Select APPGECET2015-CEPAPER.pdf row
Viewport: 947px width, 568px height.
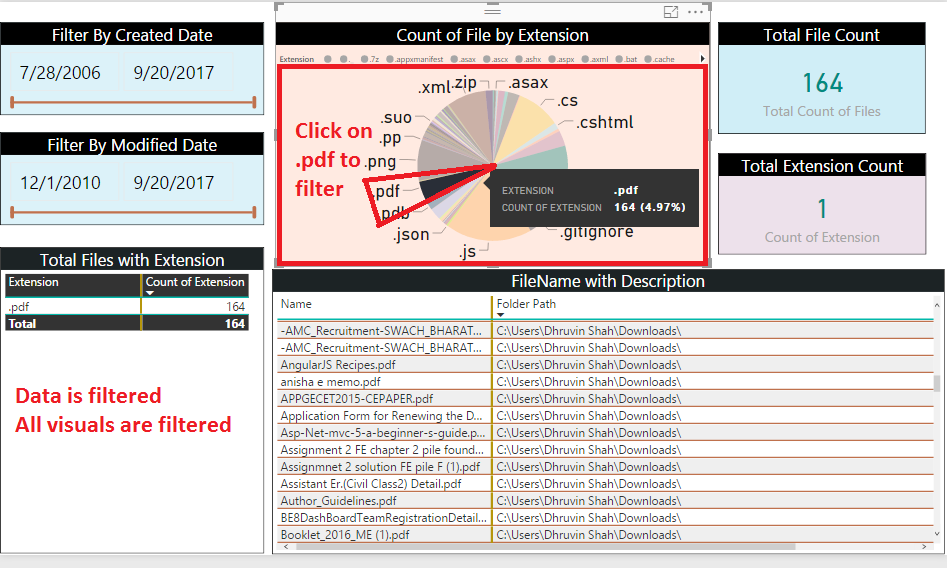(x=606, y=398)
